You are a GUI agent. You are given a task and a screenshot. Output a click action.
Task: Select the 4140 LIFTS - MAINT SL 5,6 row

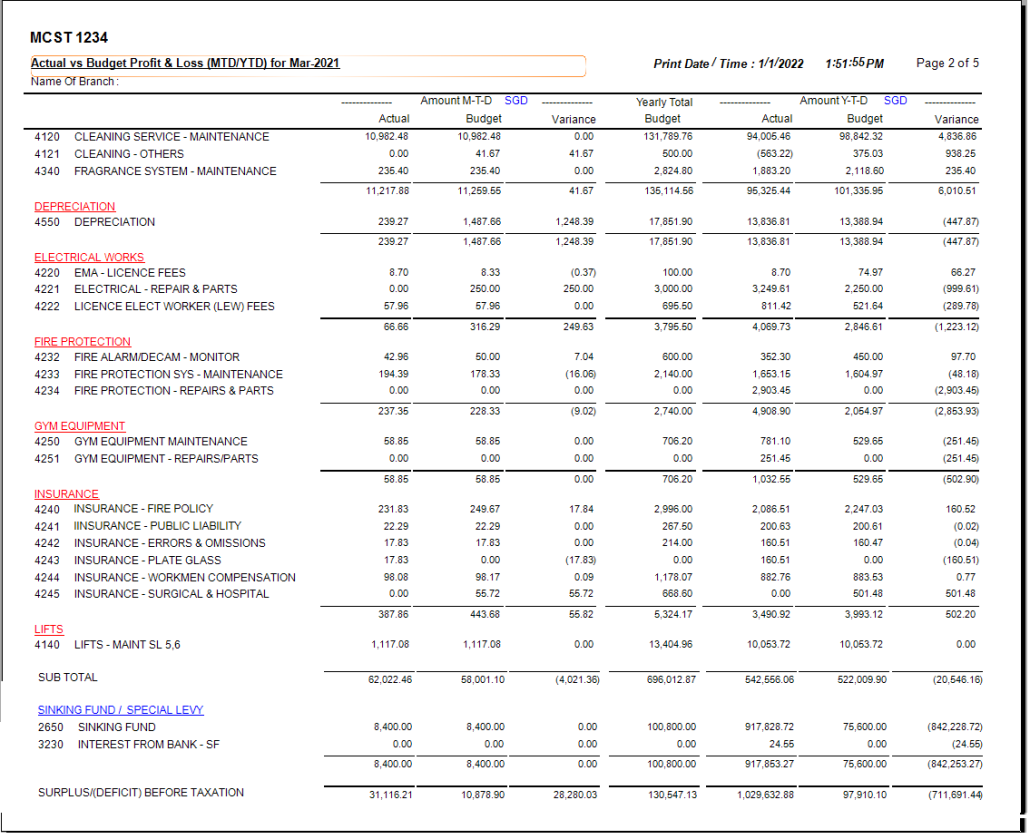point(108,645)
